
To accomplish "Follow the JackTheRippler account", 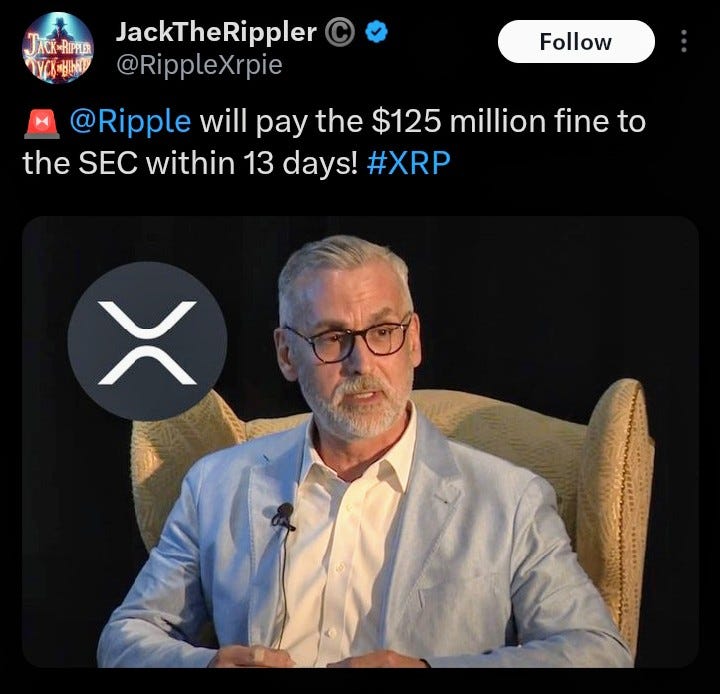I will tap(576, 42).
